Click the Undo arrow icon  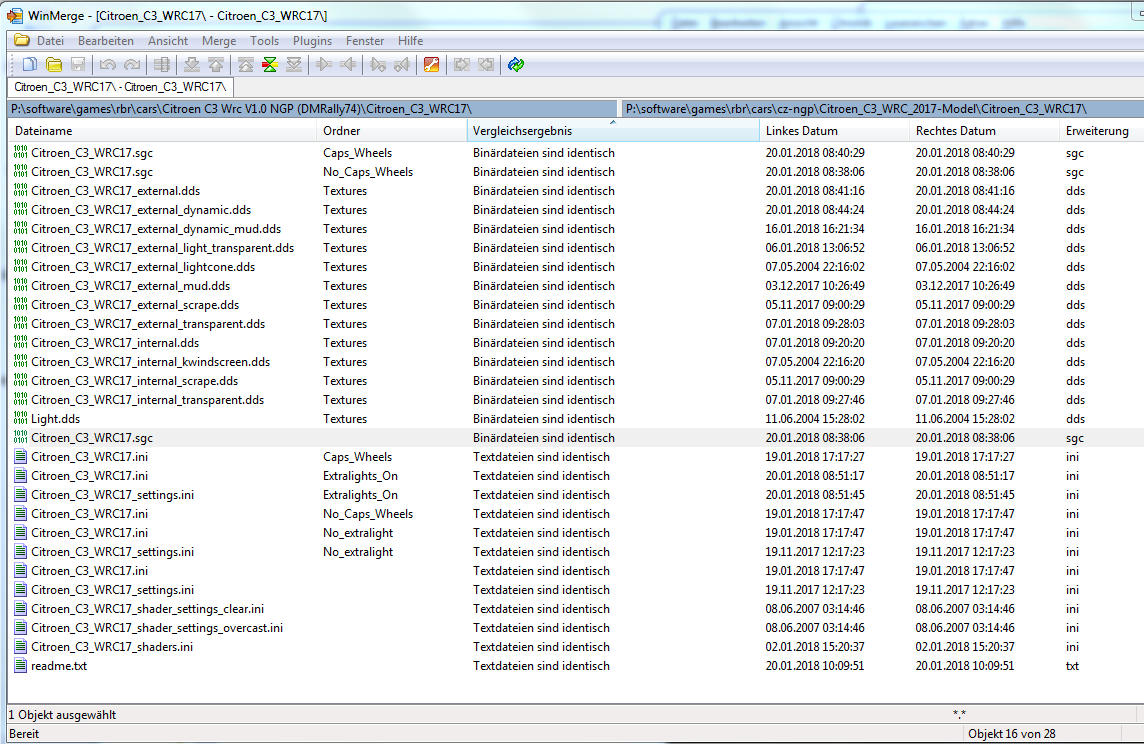[x=108, y=65]
